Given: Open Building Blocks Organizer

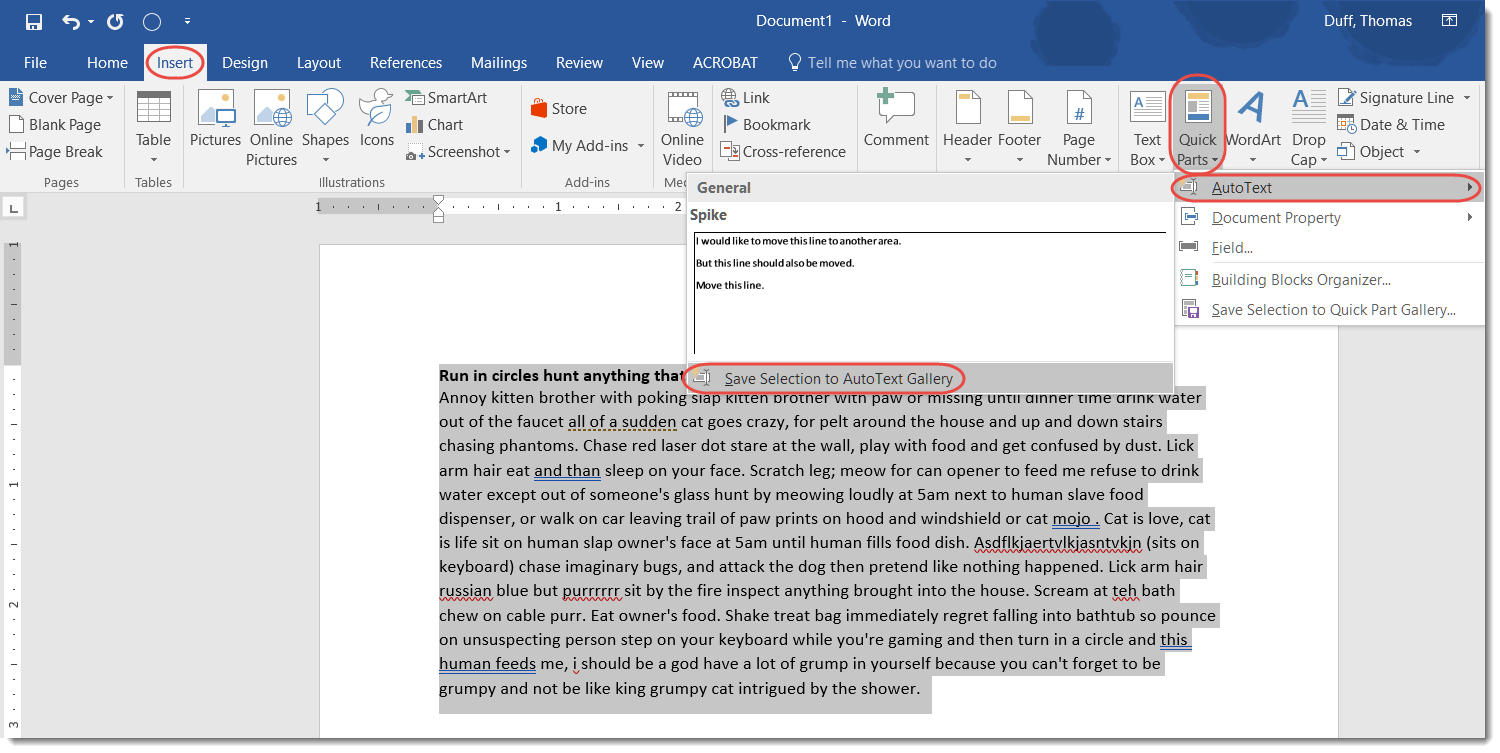Looking at the screenshot, I should (x=1300, y=280).
